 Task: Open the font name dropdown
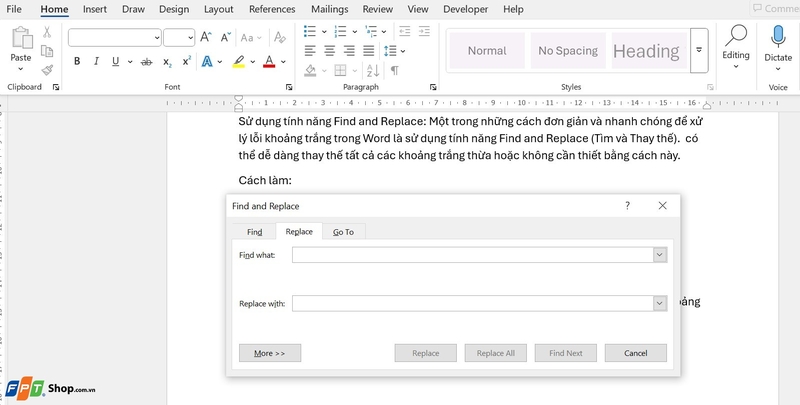coord(157,38)
